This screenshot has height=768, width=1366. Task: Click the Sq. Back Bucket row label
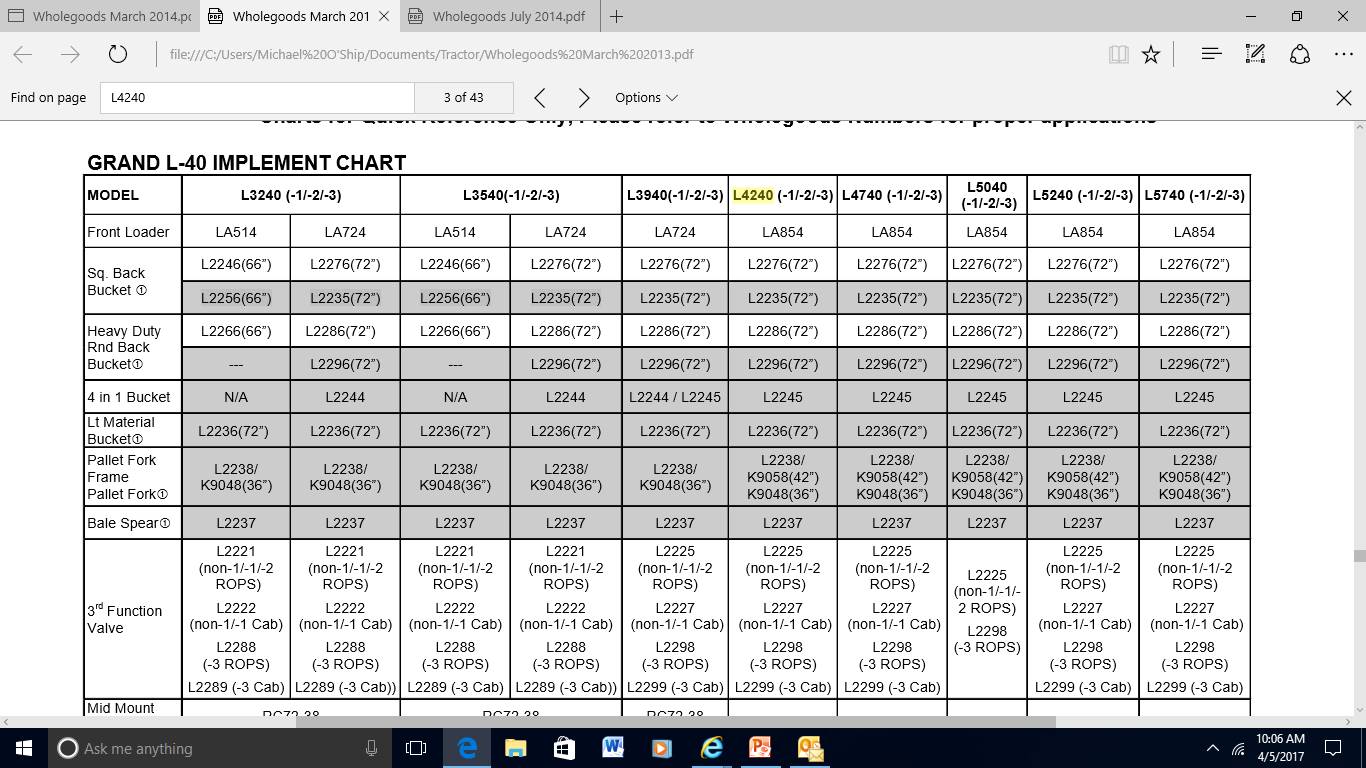click(x=117, y=281)
